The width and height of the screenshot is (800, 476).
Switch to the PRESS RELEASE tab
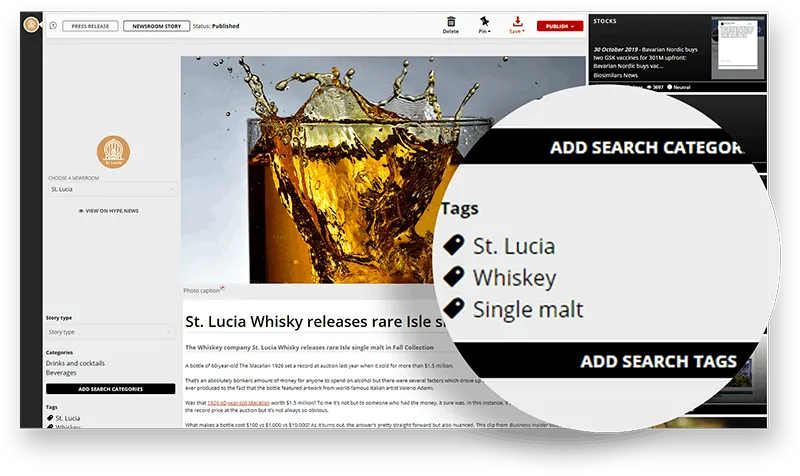pyautogui.click(x=90, y=26)
